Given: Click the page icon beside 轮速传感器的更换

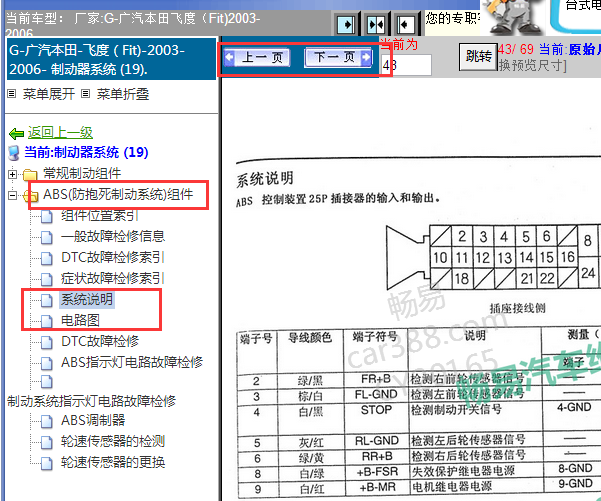Looking at the screenshot, I should pyautogui.click(x=47, y=464).
